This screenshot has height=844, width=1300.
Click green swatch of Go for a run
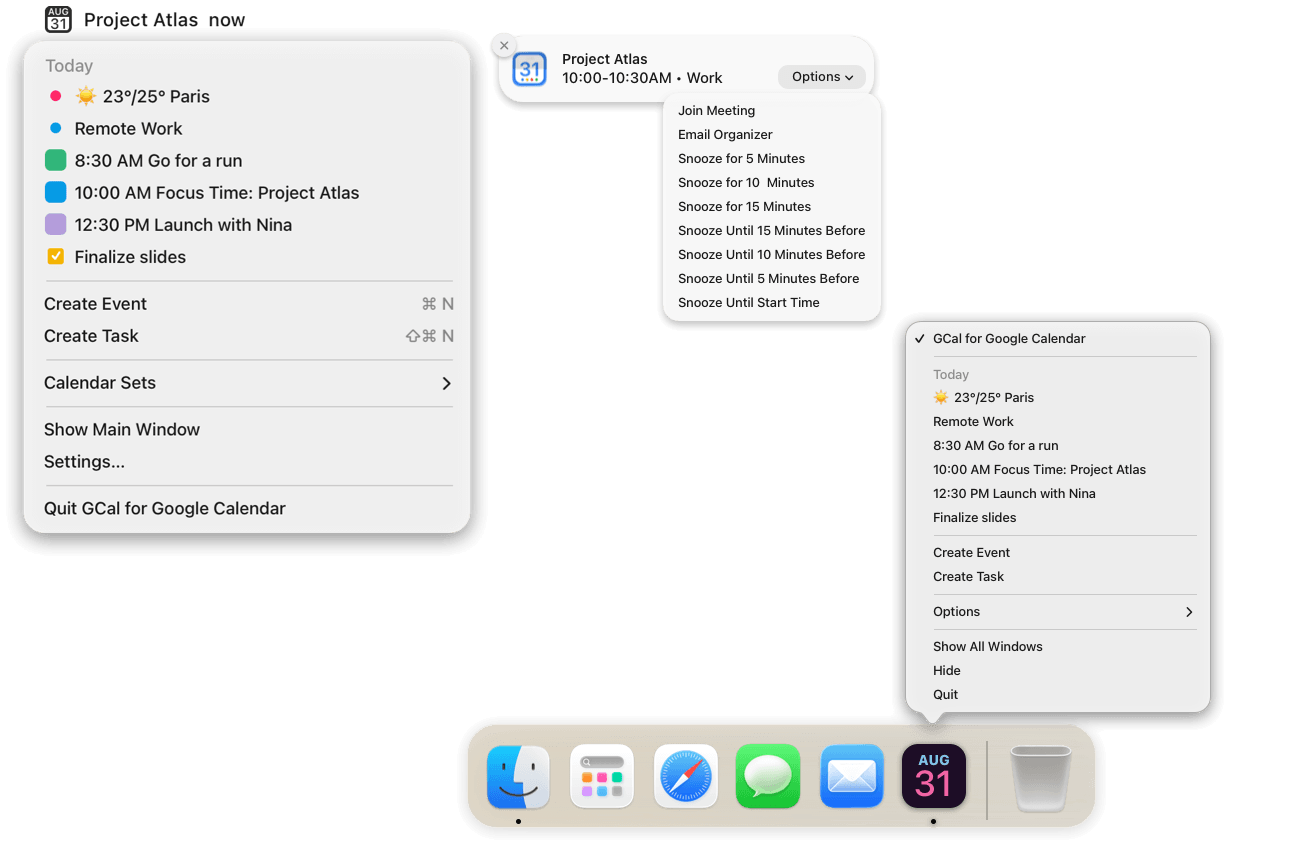click(56, 160)
